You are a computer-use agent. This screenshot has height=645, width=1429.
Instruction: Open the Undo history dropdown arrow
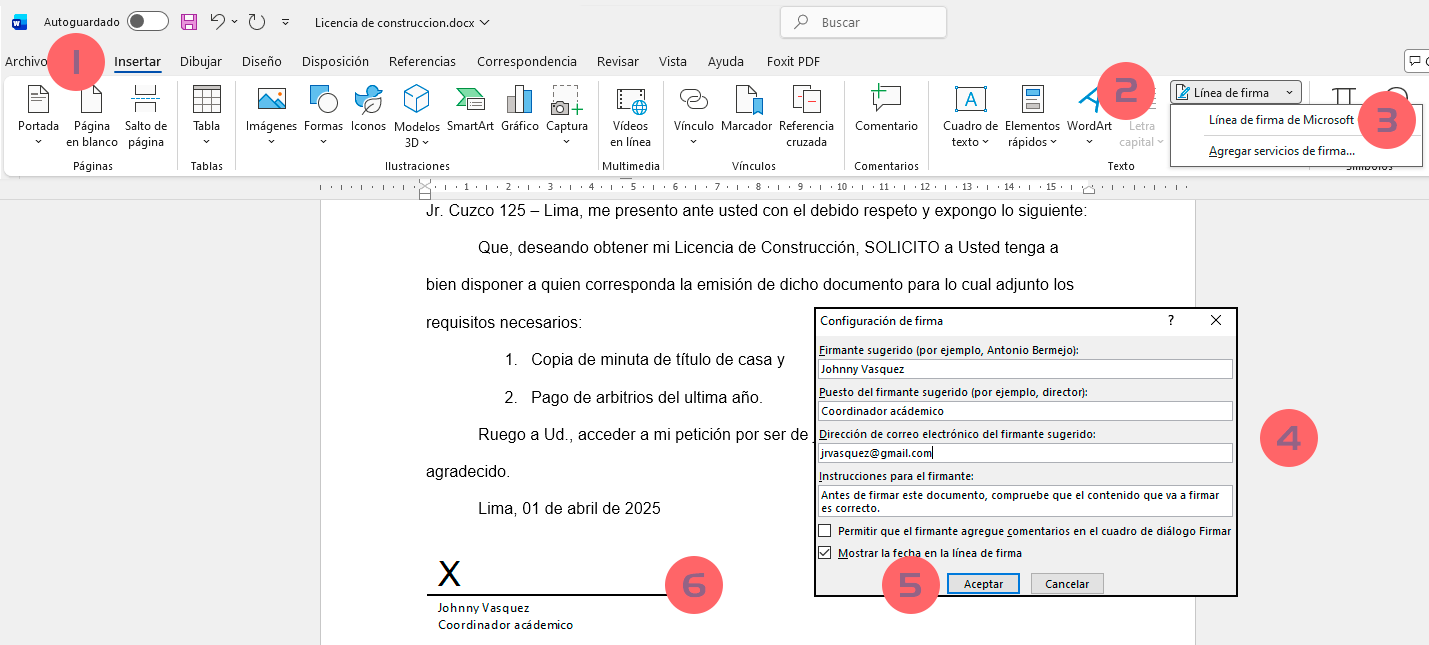[234, 21]
